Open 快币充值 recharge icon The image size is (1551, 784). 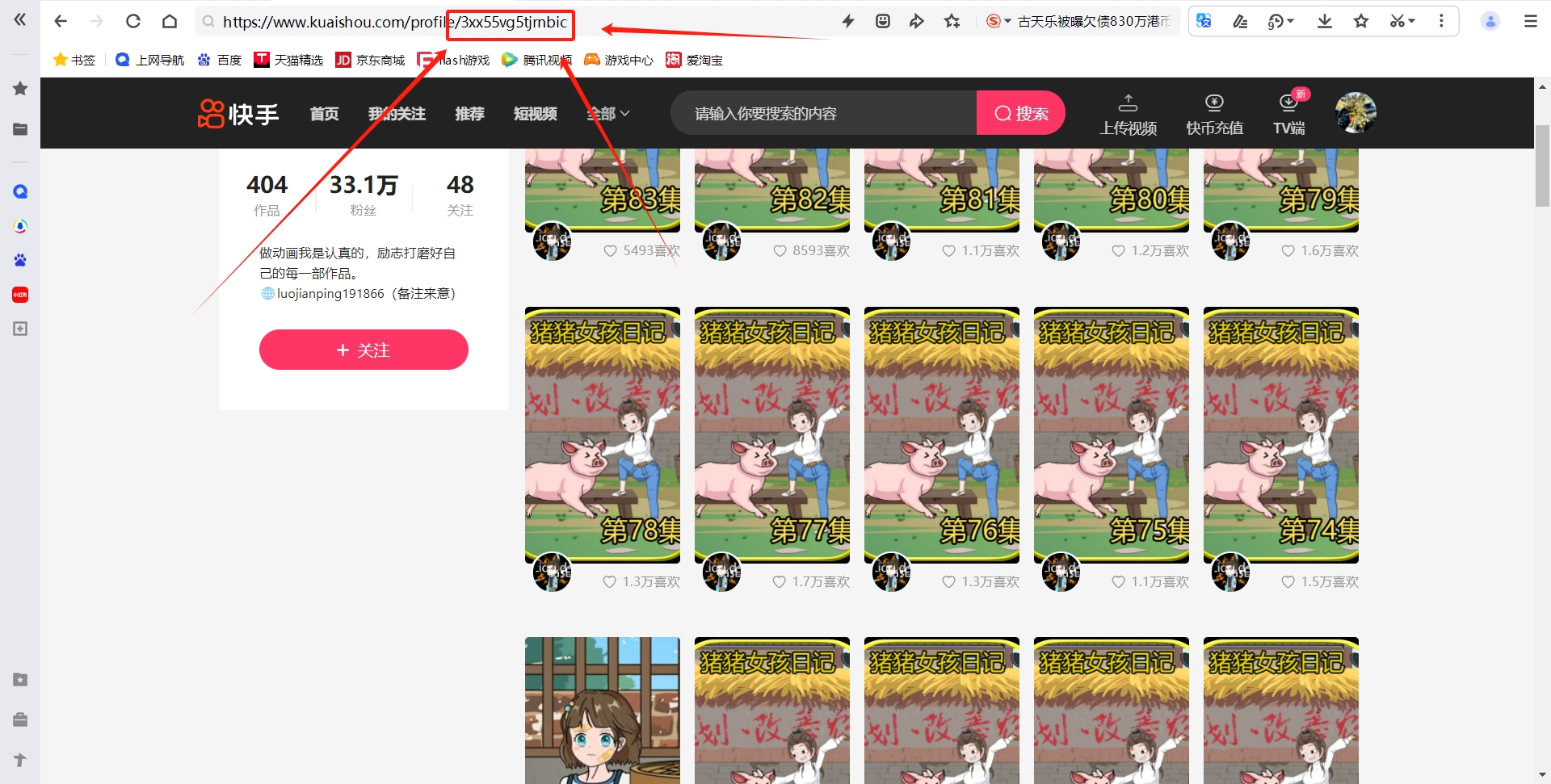tap(1214, 114)
